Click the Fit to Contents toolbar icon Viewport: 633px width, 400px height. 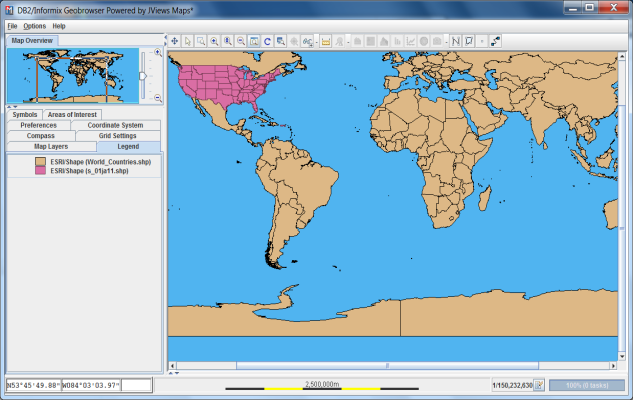254,41
